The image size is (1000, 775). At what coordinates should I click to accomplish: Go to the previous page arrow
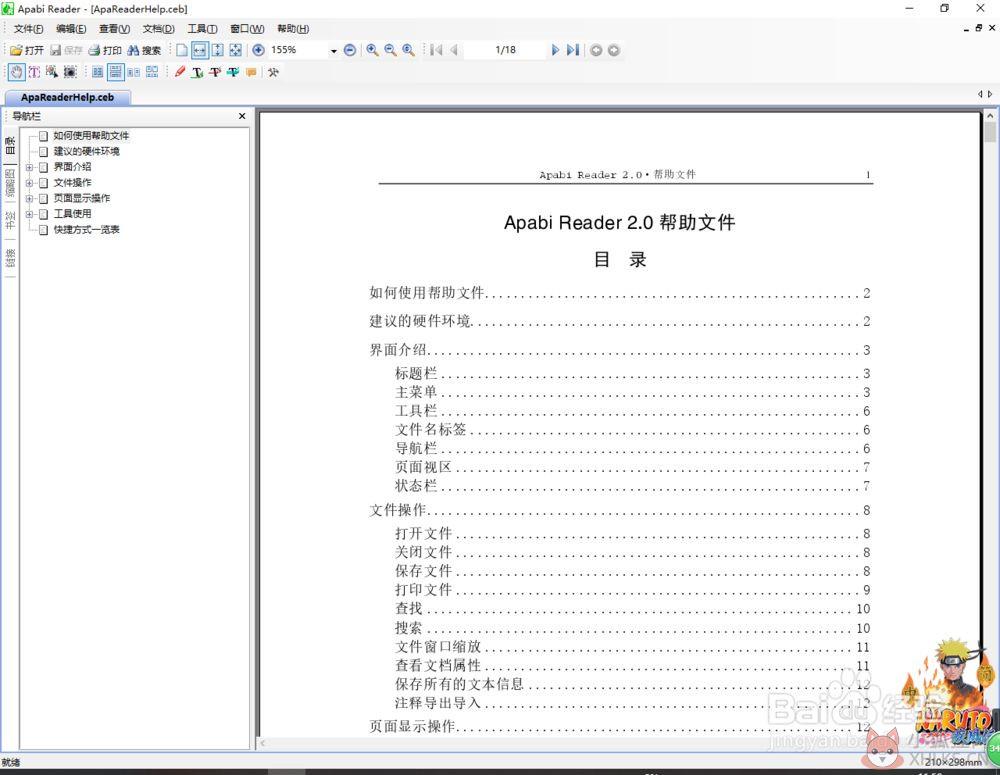click(x=454, y=50)
